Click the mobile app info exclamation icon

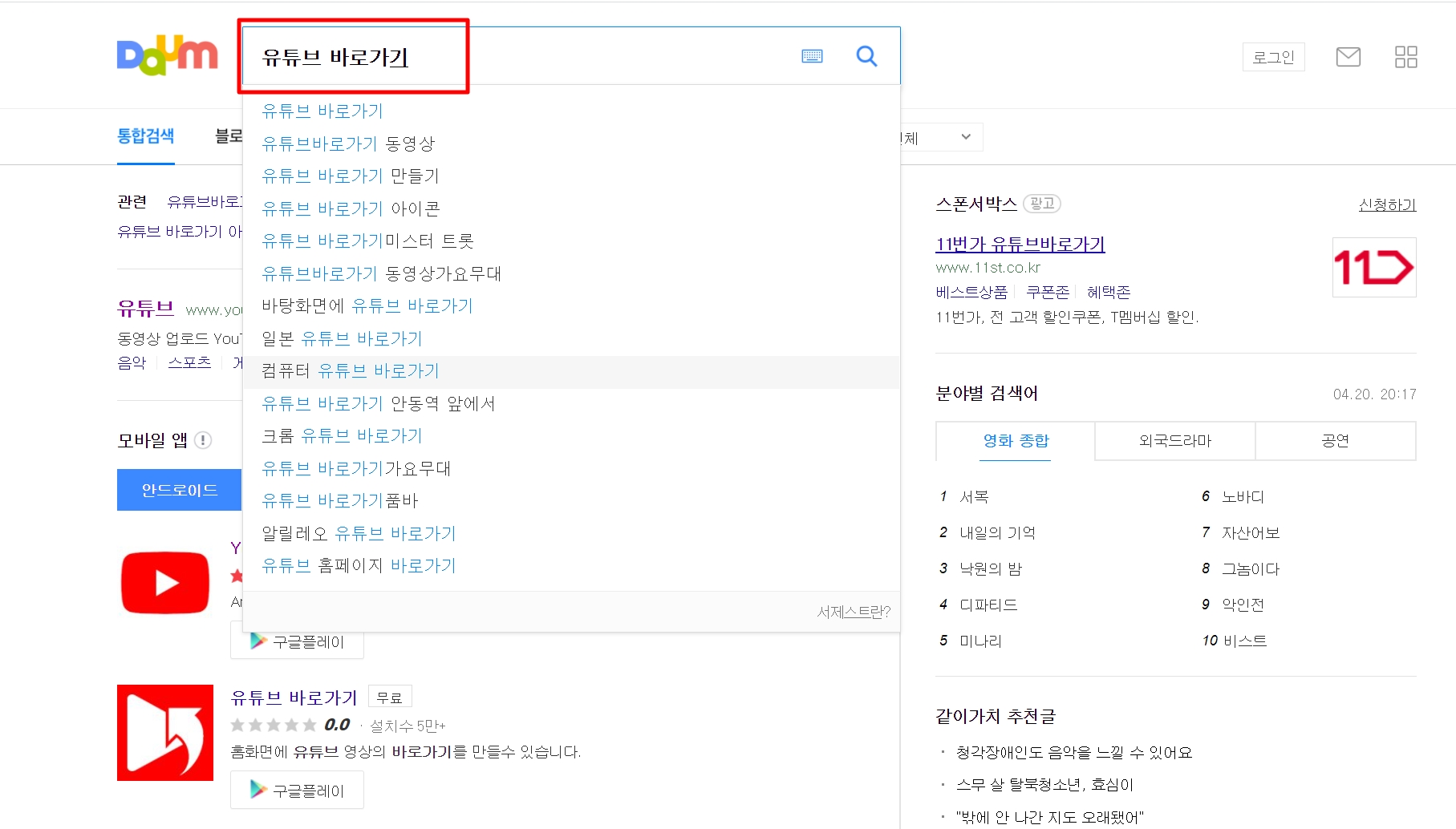coord(203,440)
